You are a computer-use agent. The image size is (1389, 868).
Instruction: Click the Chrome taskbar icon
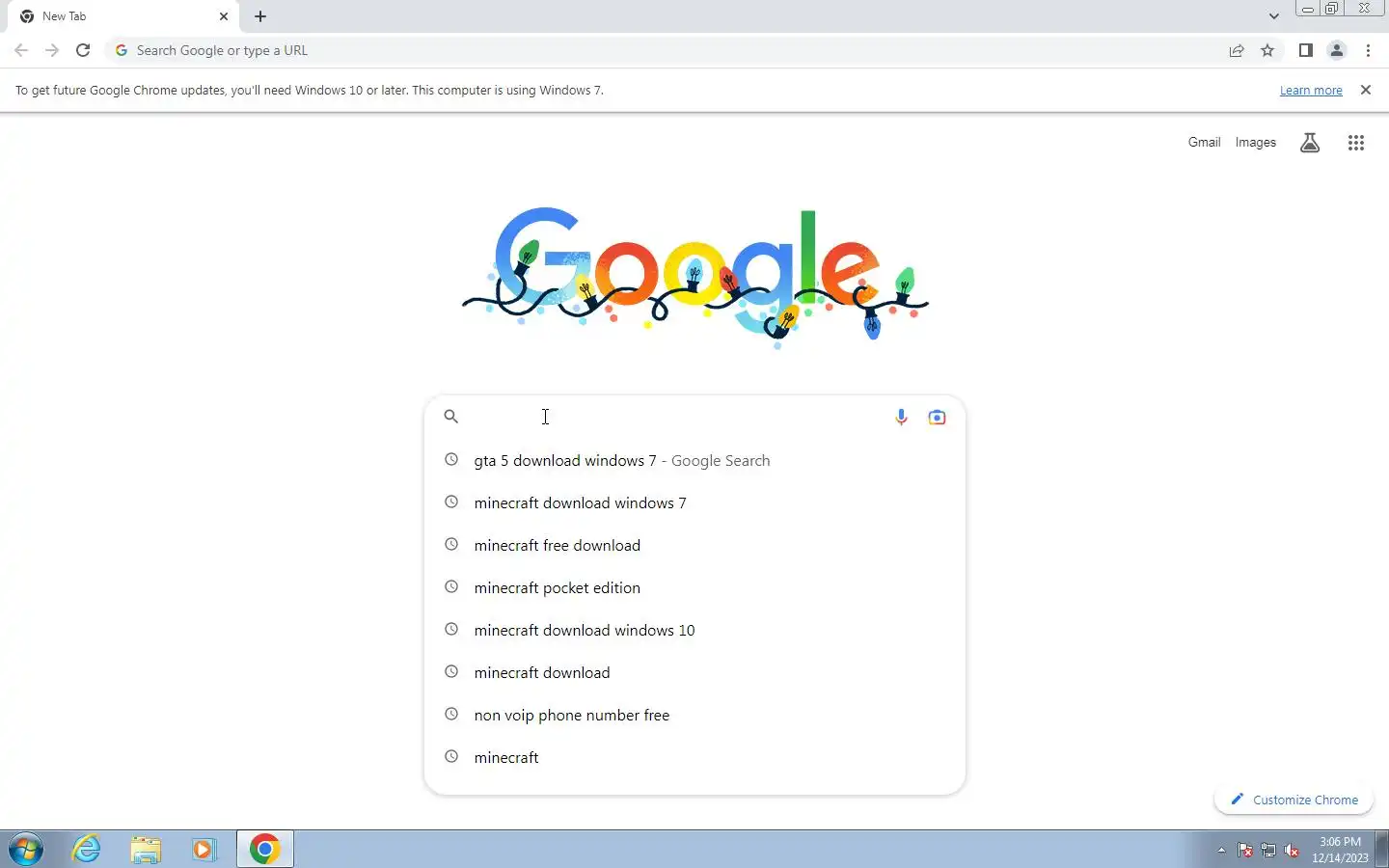(265, 849)
